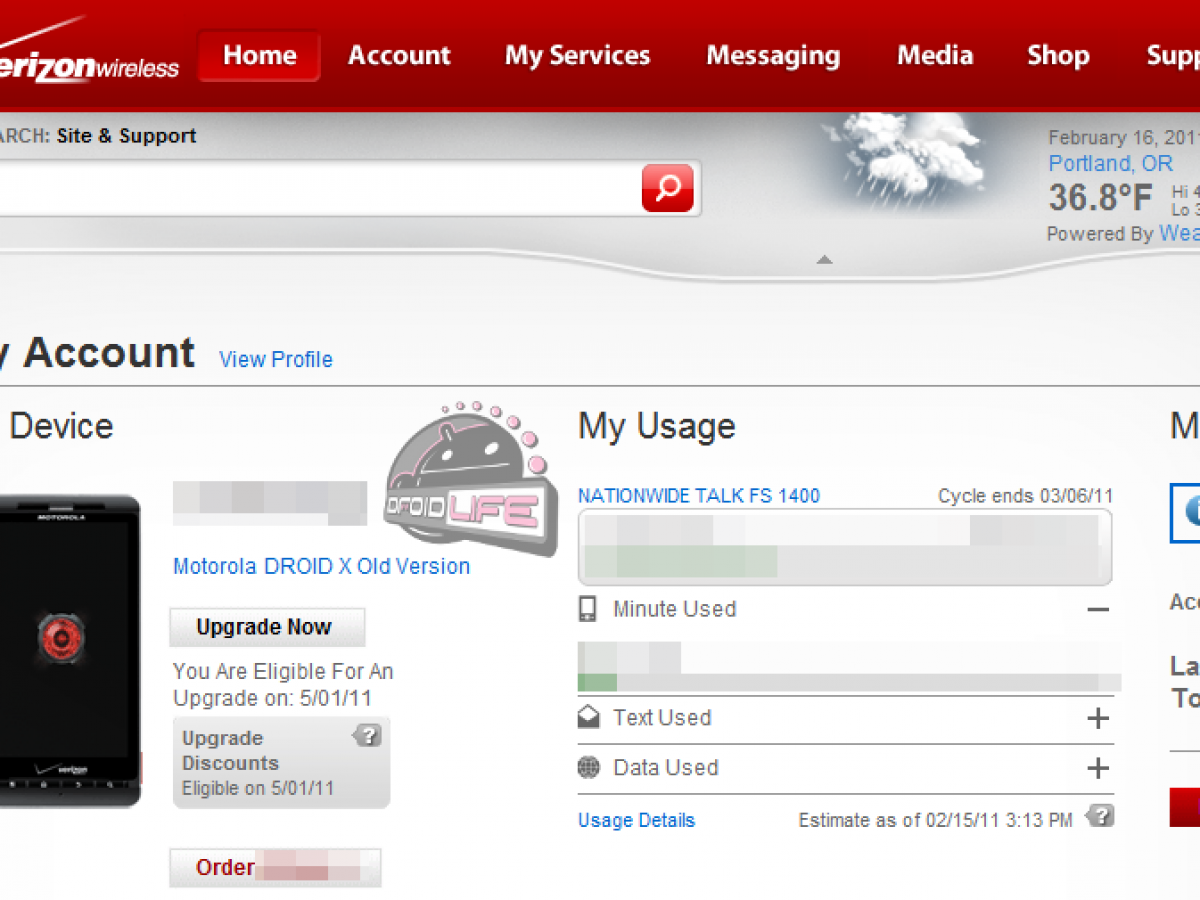Collapse the Minute Used section
This screenshot has width=1200, height=900.
click(1098, 610)
